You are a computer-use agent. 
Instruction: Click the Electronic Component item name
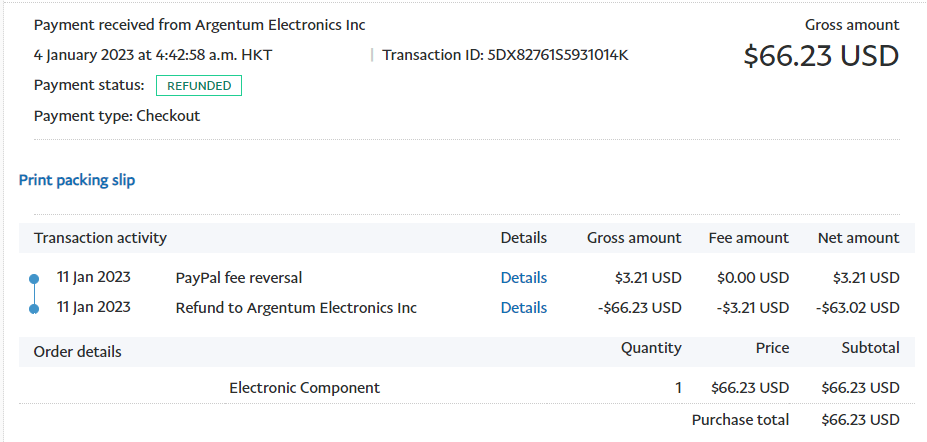pyautogui.click(x=304, y=388)
